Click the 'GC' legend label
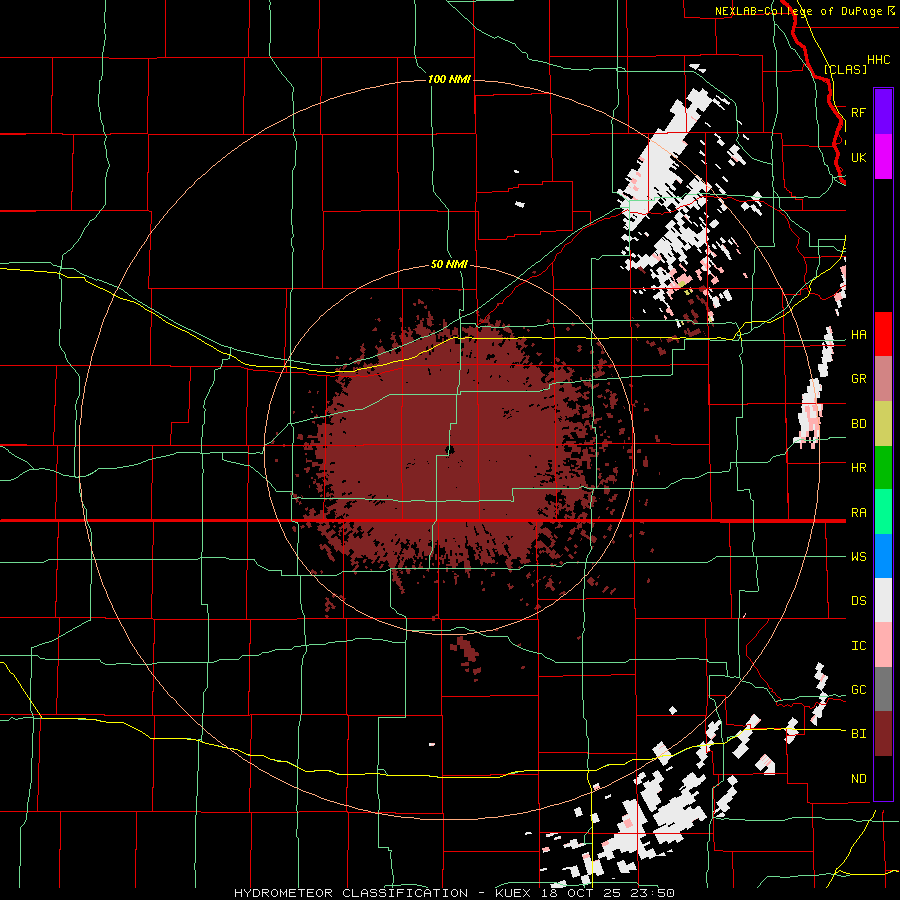 click(x=858, y=689)
